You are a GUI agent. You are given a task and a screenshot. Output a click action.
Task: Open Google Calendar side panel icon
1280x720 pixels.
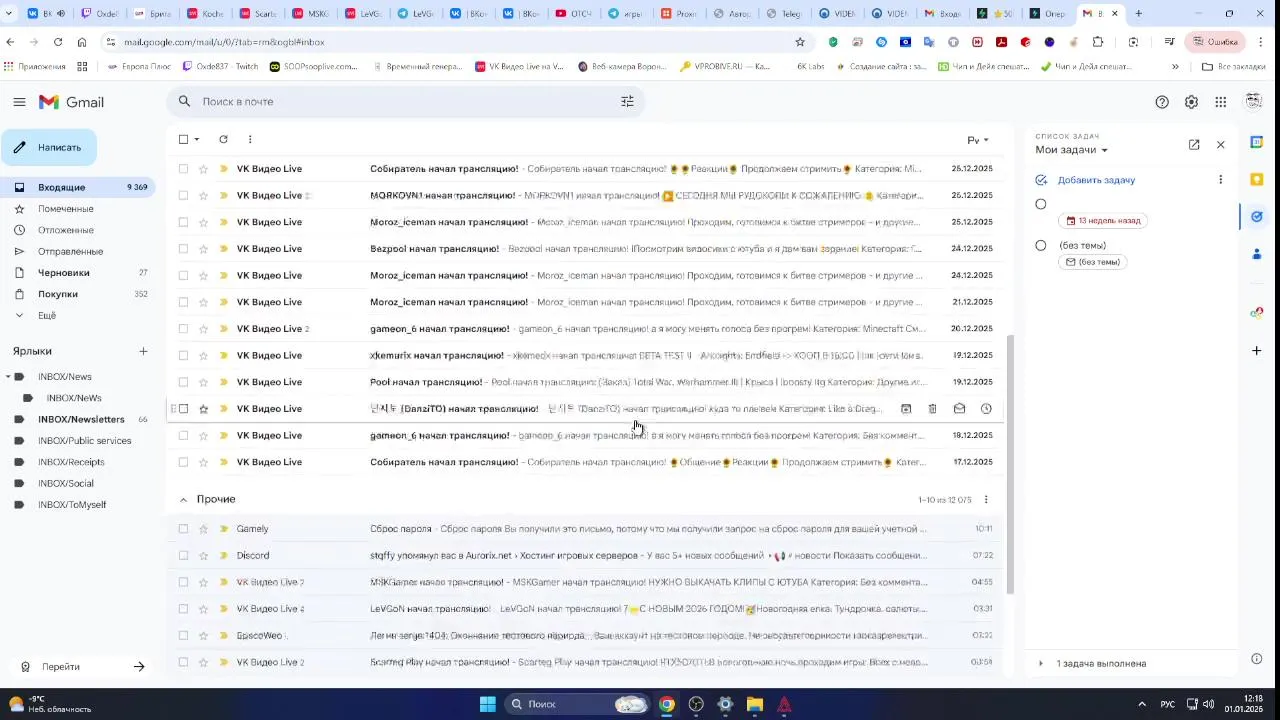point(1257,142)
